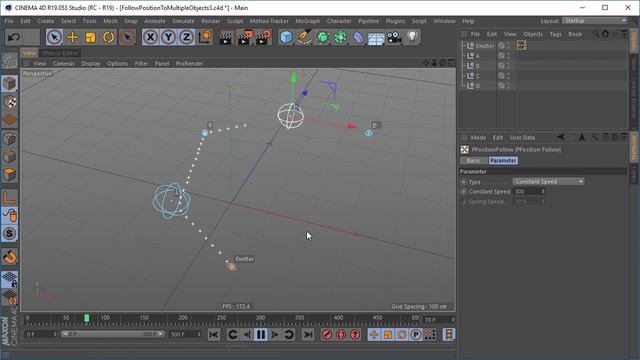This screenshot has height=360, width=640.
Task: Add a Light object
Action: 412,37
